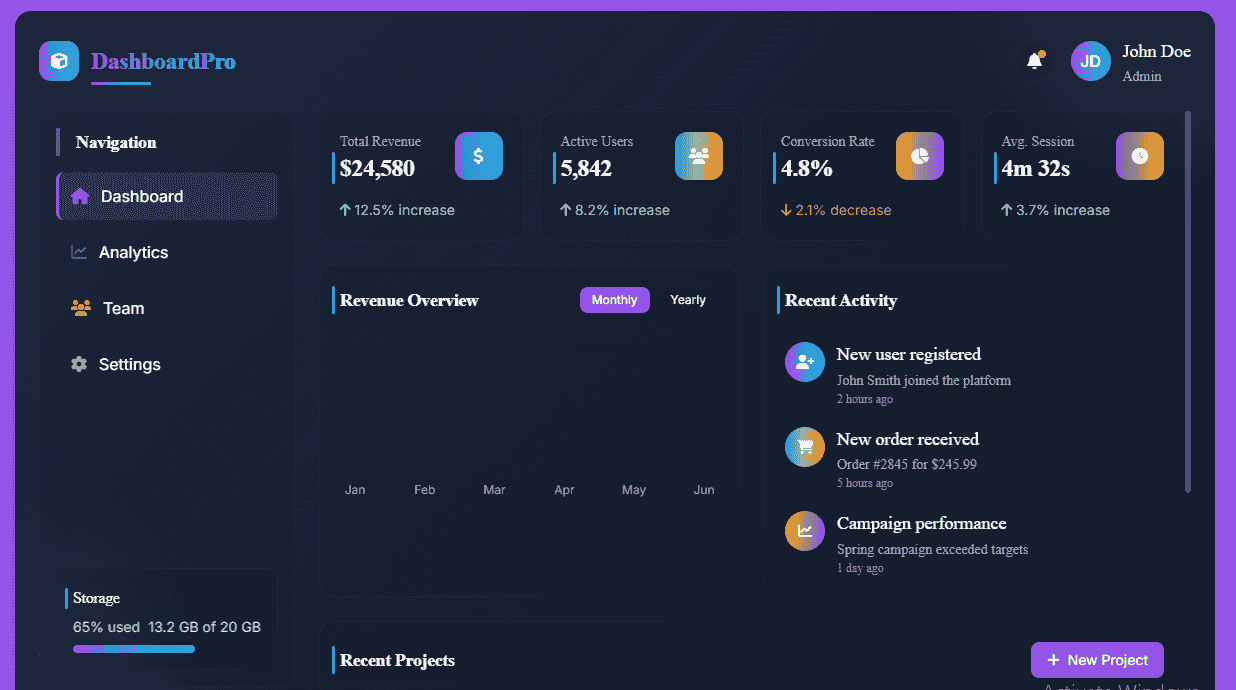
Task: Click the users icon on Active Users card
Action: [699, 156]
